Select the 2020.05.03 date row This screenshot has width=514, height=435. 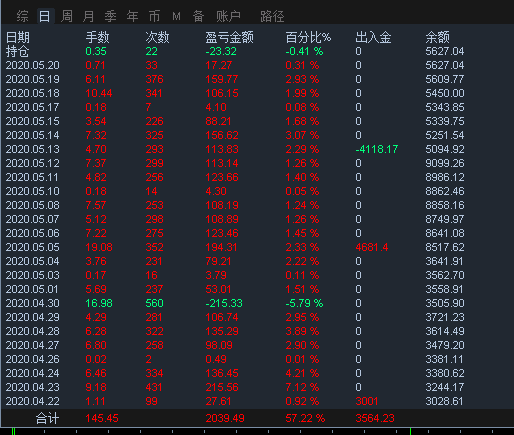click(x=33, y=275)
